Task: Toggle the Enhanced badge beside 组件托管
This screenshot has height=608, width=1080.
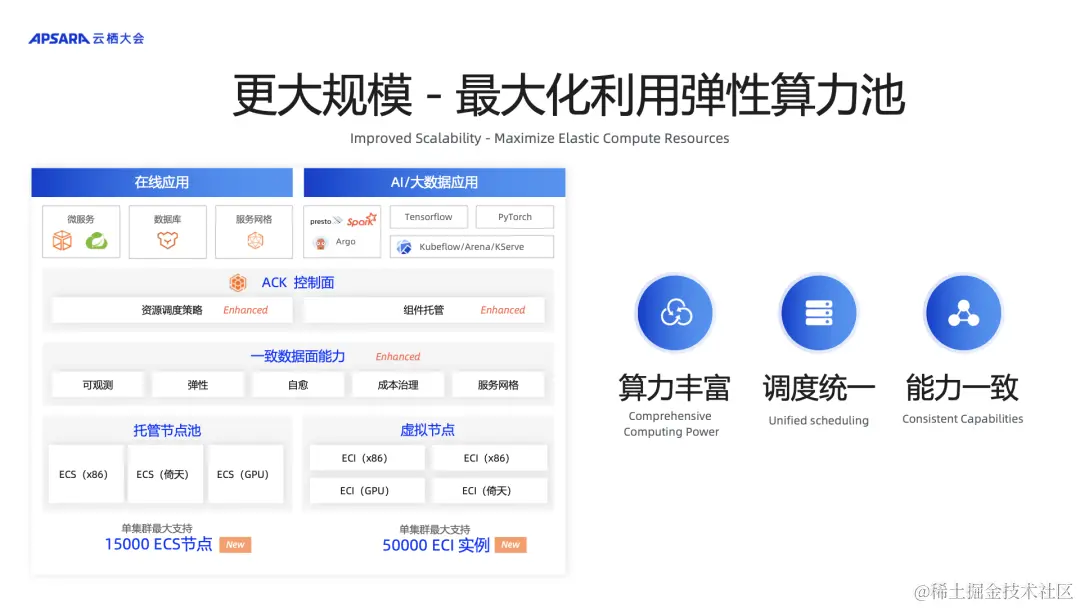Action: (504, 310)
